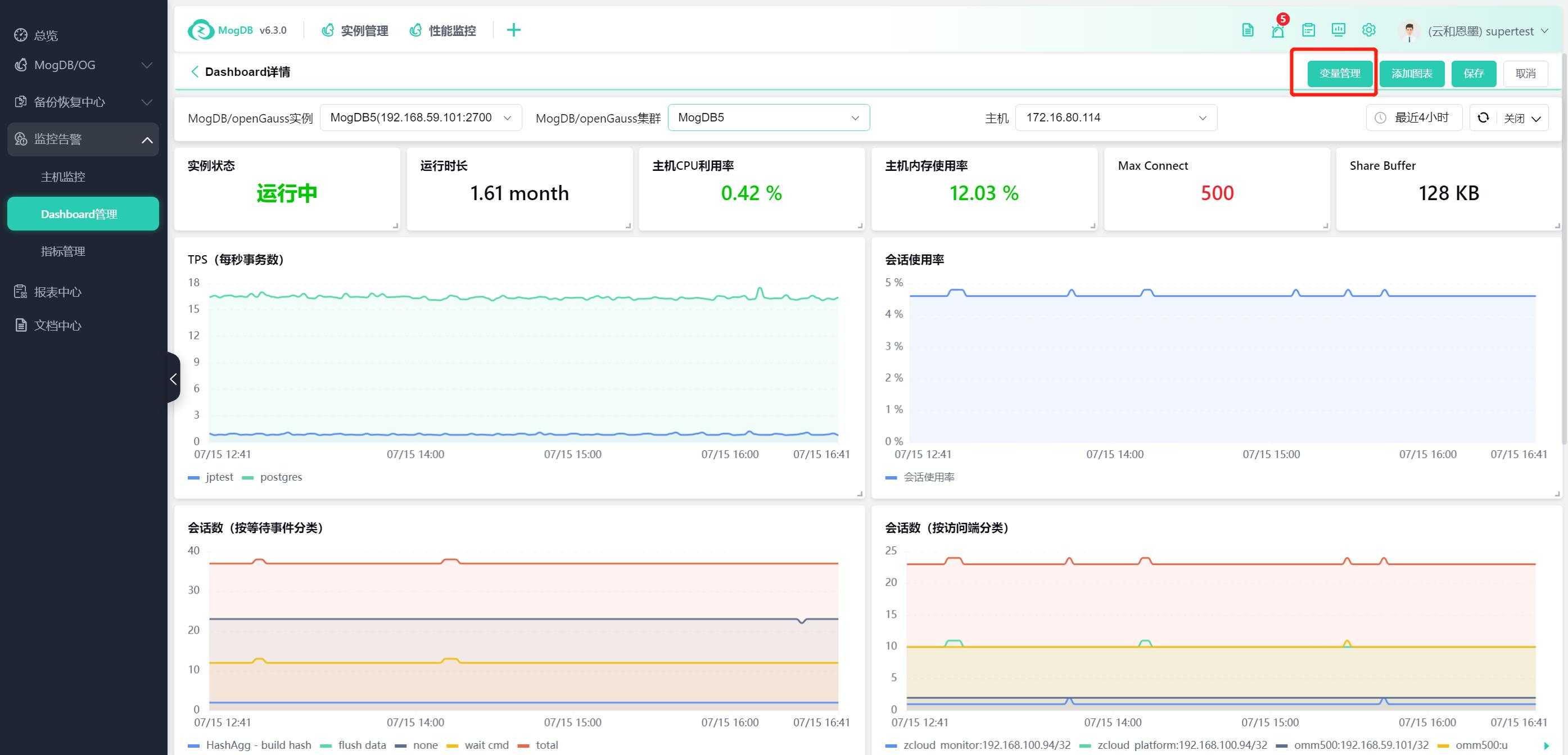Image resolution: width=1568 pixels, height=755 pixels.
Task: Click the resize handle on 实例状态 card
Action: pyautogui.click(x=396, y=226)
